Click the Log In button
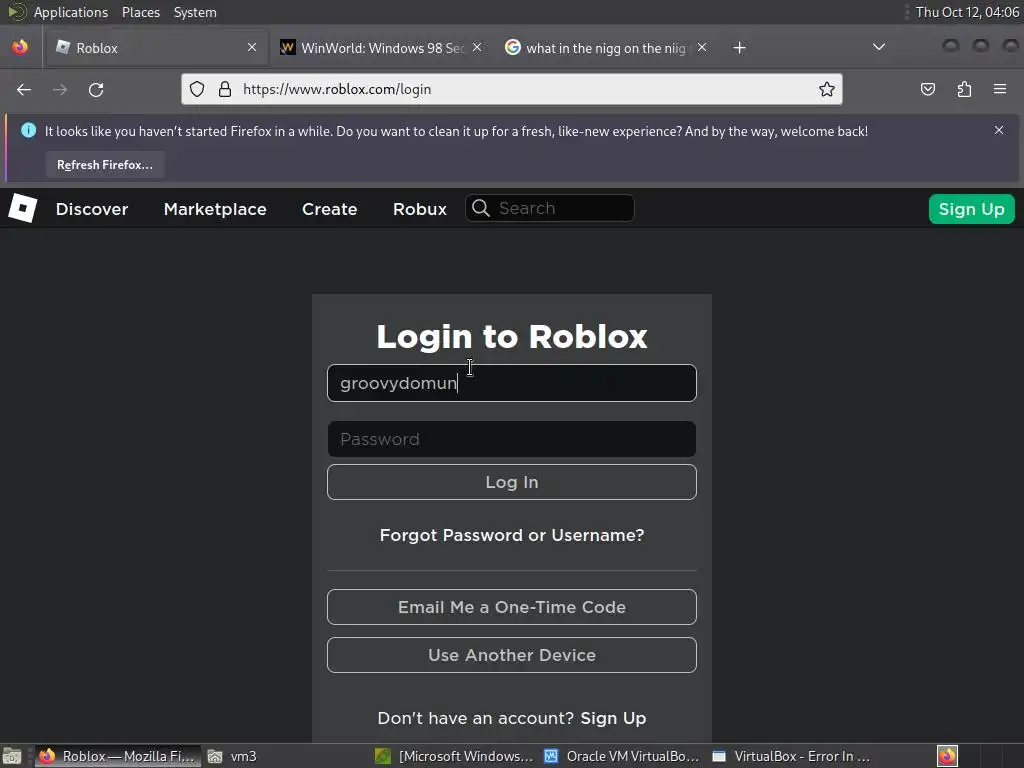1024x768 pixels. click(512, 482)
